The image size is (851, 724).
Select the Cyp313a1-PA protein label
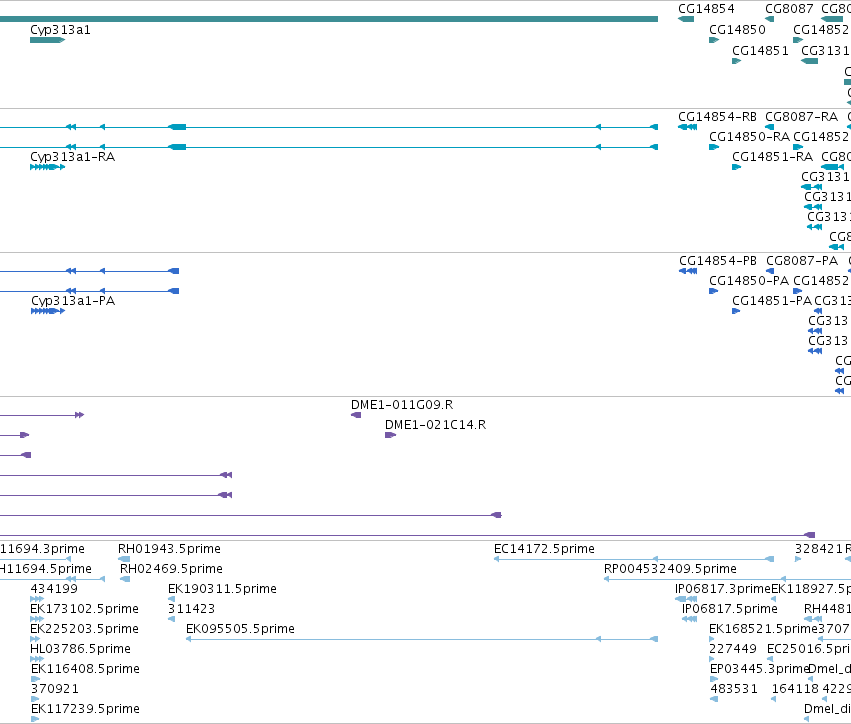point(73,301)
